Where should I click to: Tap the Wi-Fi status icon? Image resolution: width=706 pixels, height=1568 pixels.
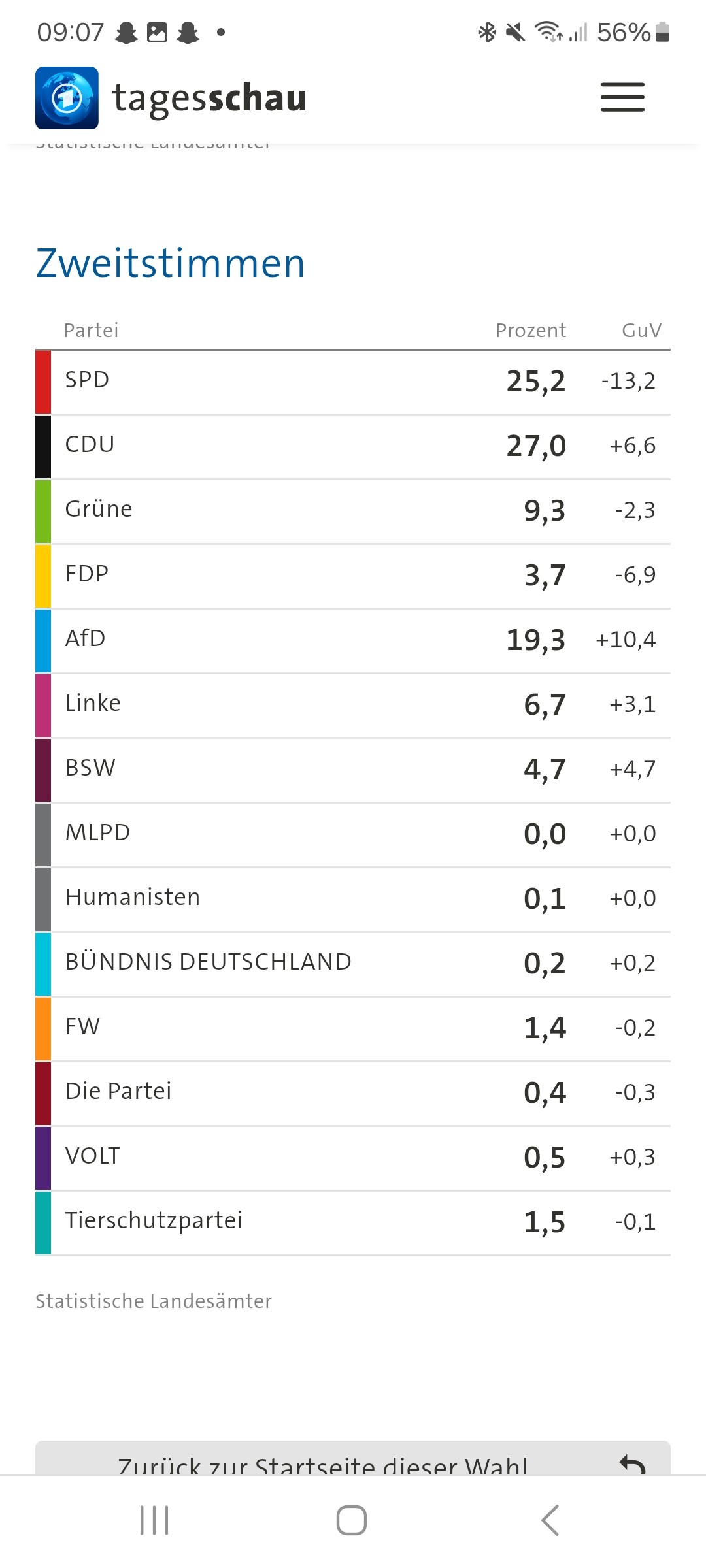[x=548, y=31]
